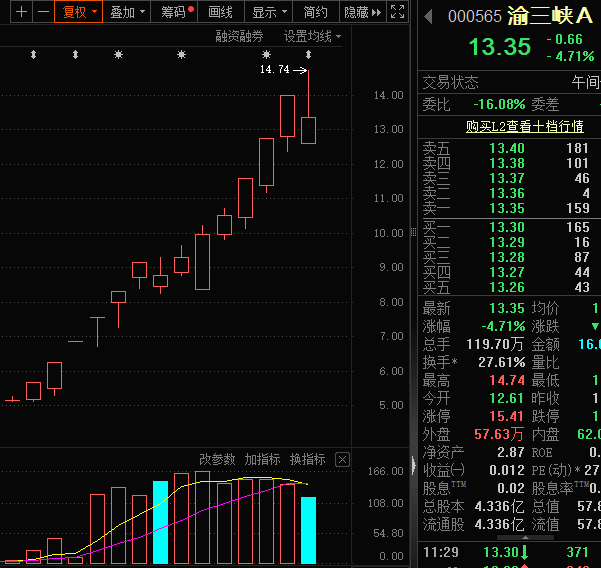
Task: Collapse the right quote panel using the splitter arrow
Action: [412, 465]
